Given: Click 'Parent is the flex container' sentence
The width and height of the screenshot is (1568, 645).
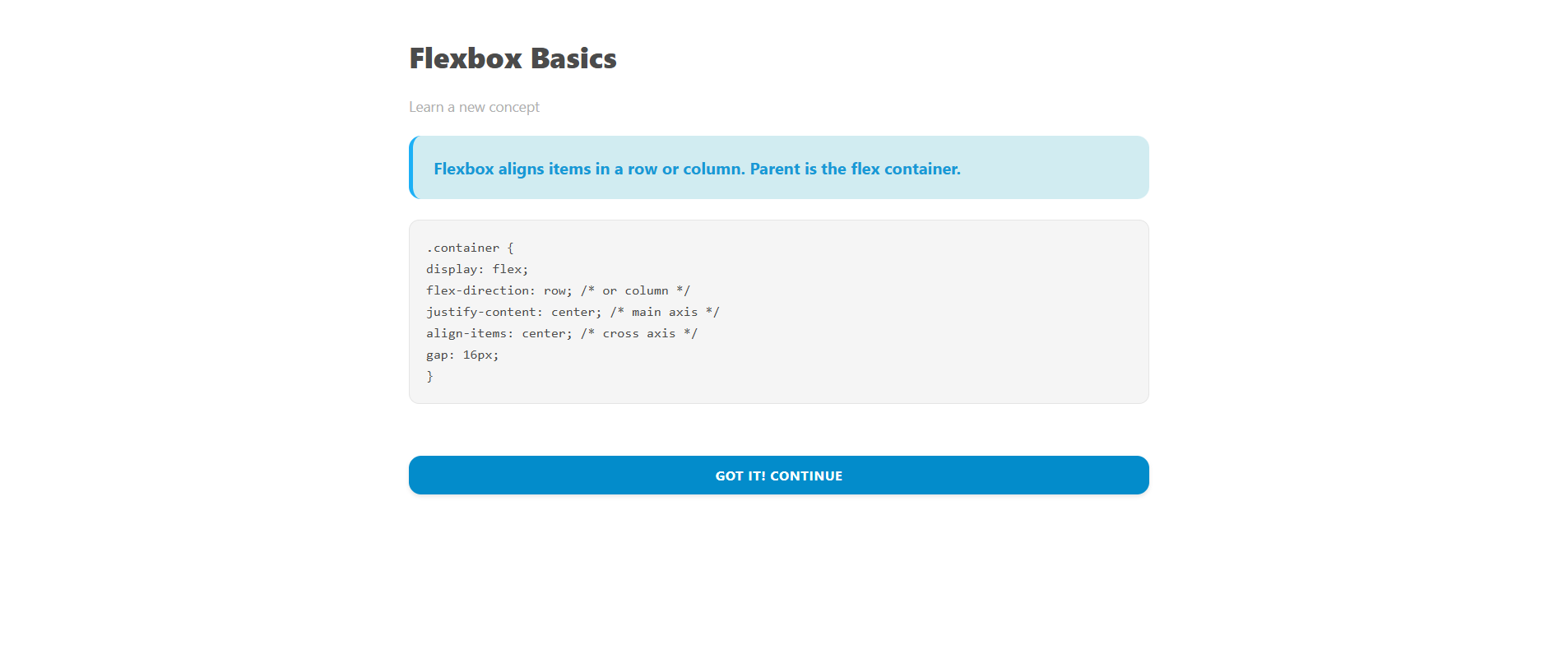Looking at the screenshot, I should coord(855,169).
